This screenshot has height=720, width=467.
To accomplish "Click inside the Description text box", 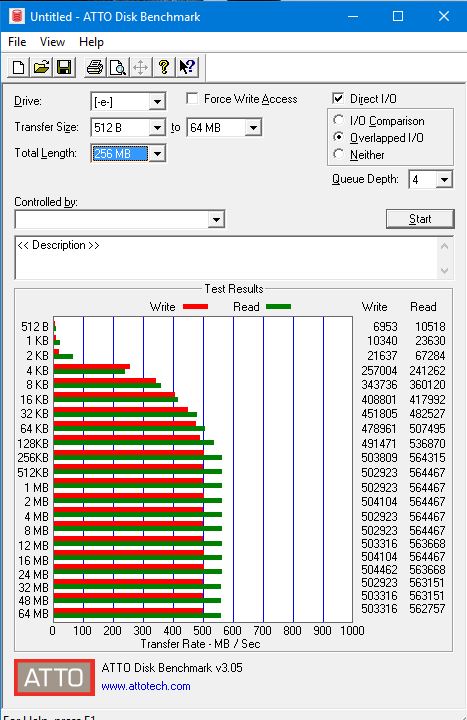I will (227, 258).
